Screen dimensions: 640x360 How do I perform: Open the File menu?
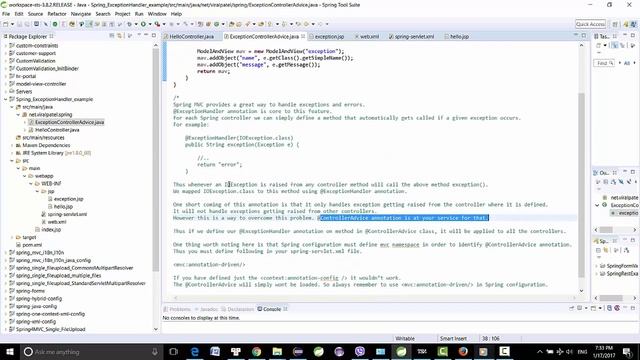[6, 13]
